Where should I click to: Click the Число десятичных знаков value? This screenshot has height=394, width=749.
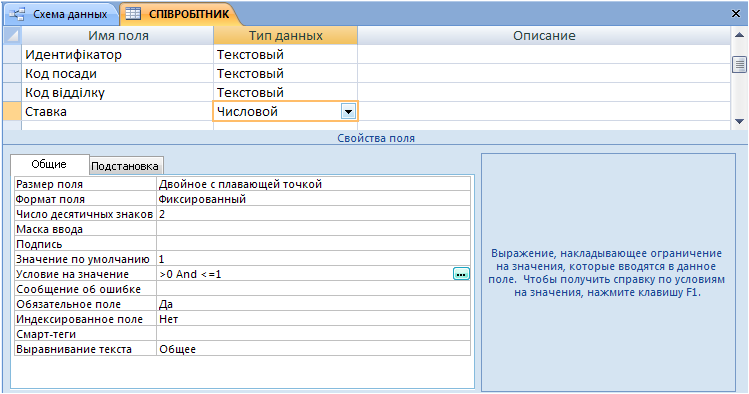click(313, 214)
